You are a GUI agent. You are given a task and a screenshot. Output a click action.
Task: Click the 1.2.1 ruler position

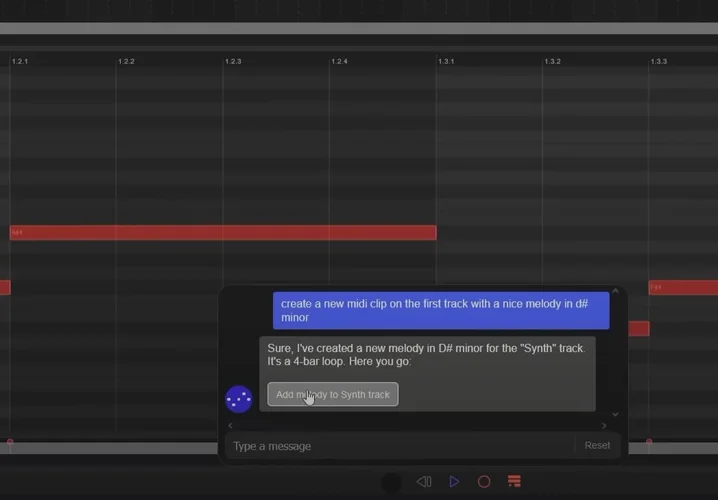tap(20, 61)
